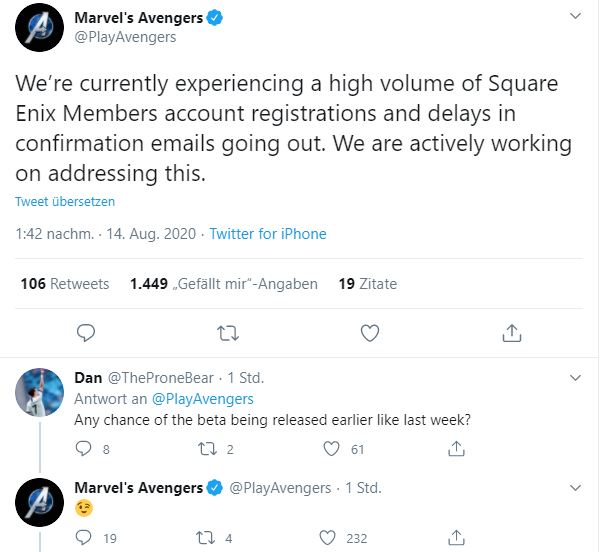Expand options chevron on Dan's reply
The image size is (602, 552).
tap(575, 378)
